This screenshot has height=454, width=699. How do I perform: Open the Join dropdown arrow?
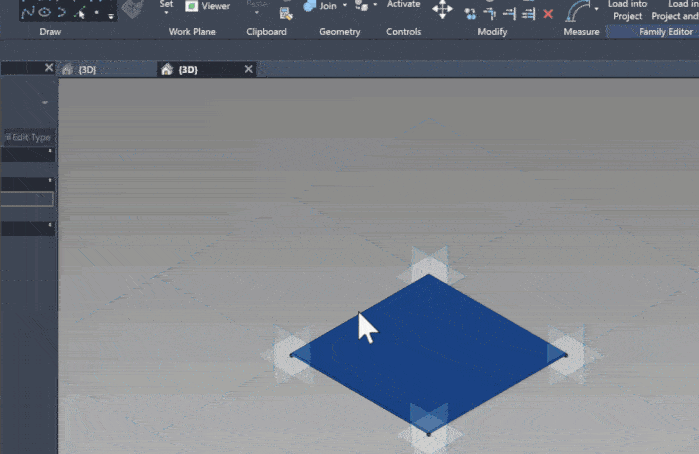(x=345, y=5)
